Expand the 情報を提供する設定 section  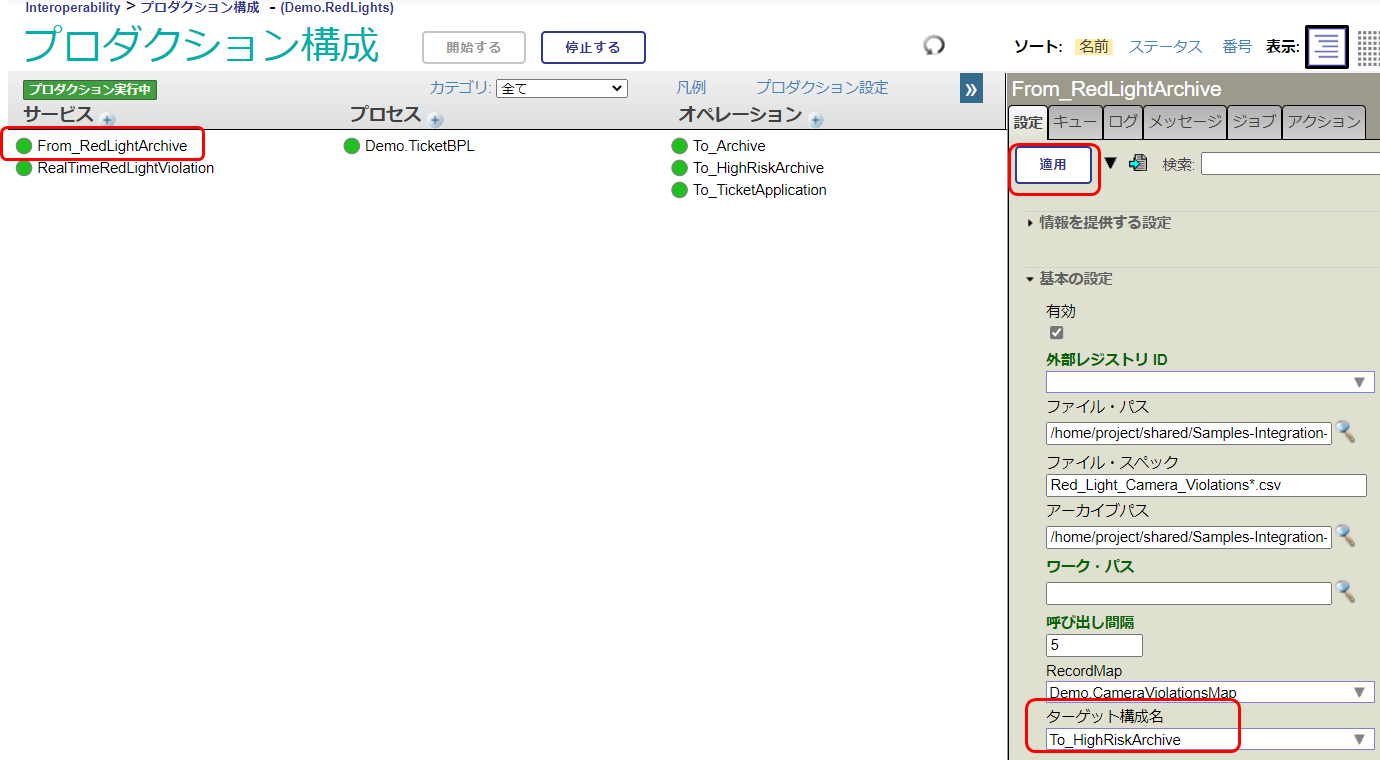(x=1104, y=223)
